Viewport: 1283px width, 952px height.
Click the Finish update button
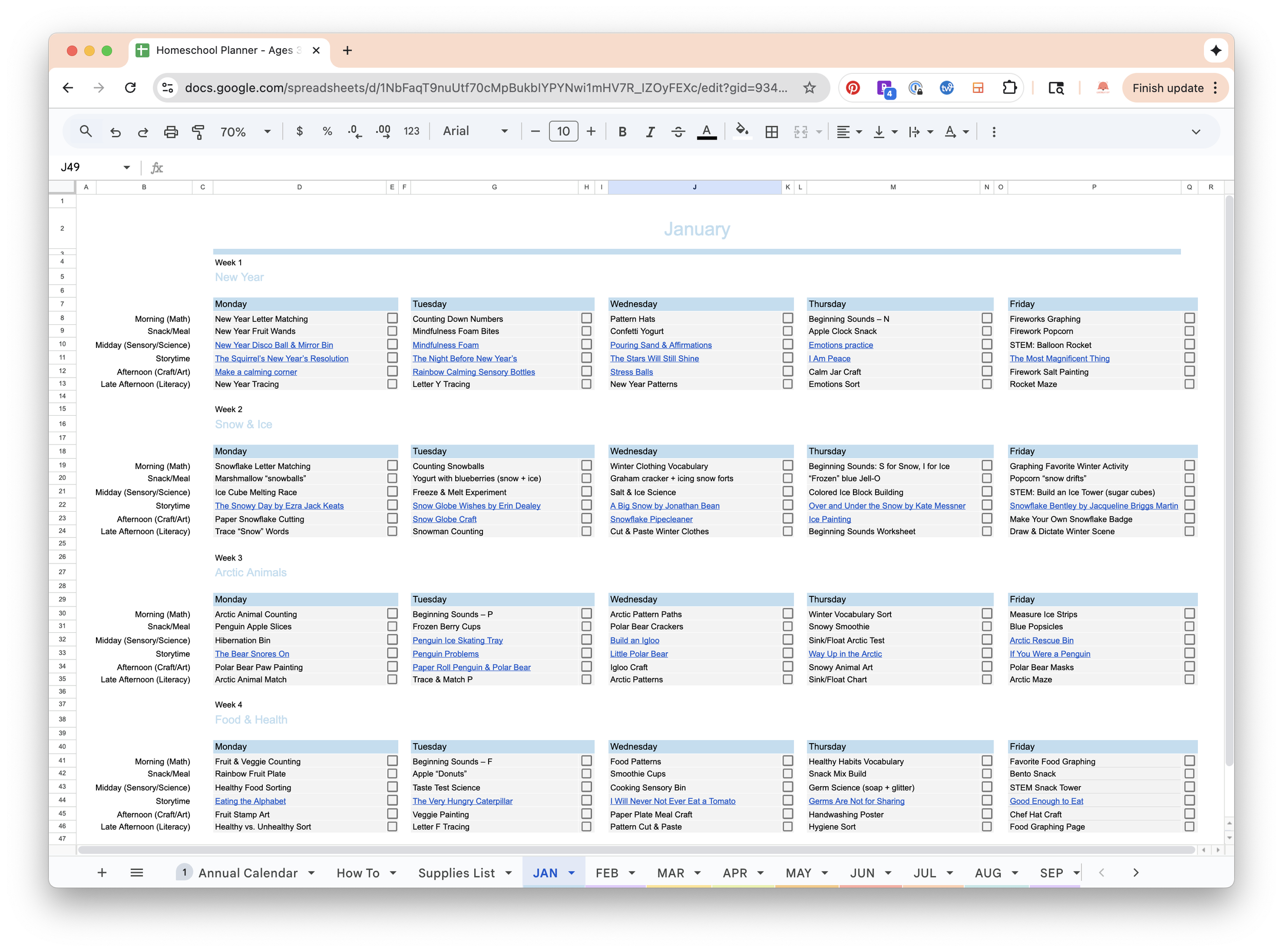coord(1167,88)
